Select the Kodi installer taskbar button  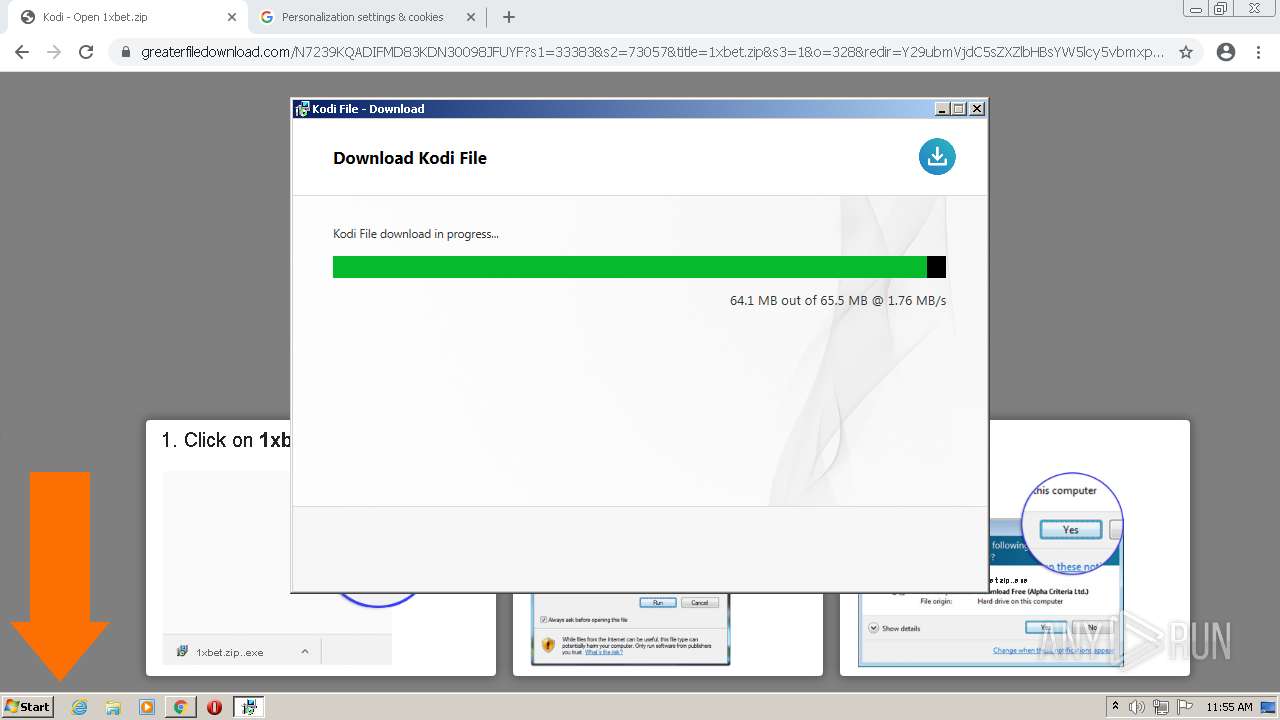tap(249, 707)
